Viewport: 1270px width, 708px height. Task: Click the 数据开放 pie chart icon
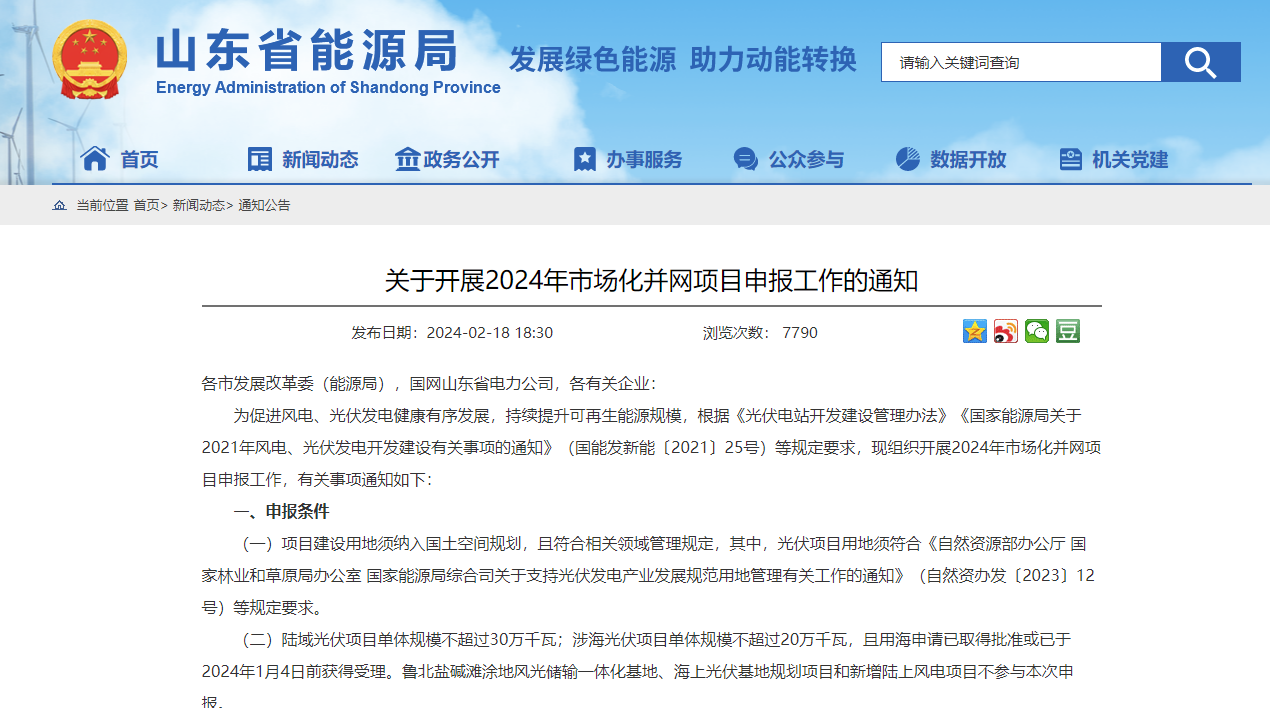pos(907,158)
